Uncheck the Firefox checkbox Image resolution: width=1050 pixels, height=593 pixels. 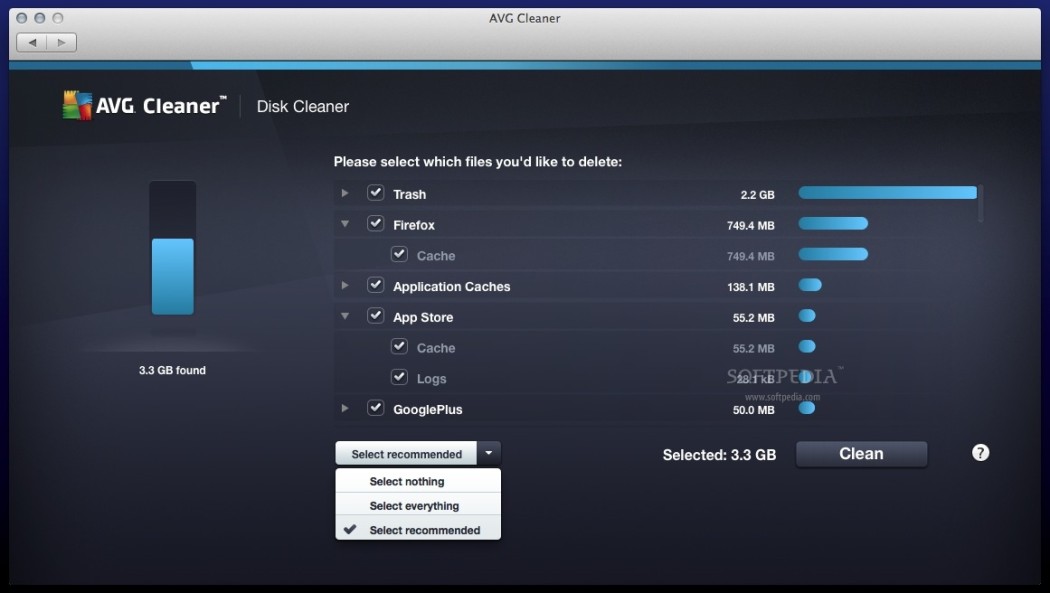tap(376, 224)
